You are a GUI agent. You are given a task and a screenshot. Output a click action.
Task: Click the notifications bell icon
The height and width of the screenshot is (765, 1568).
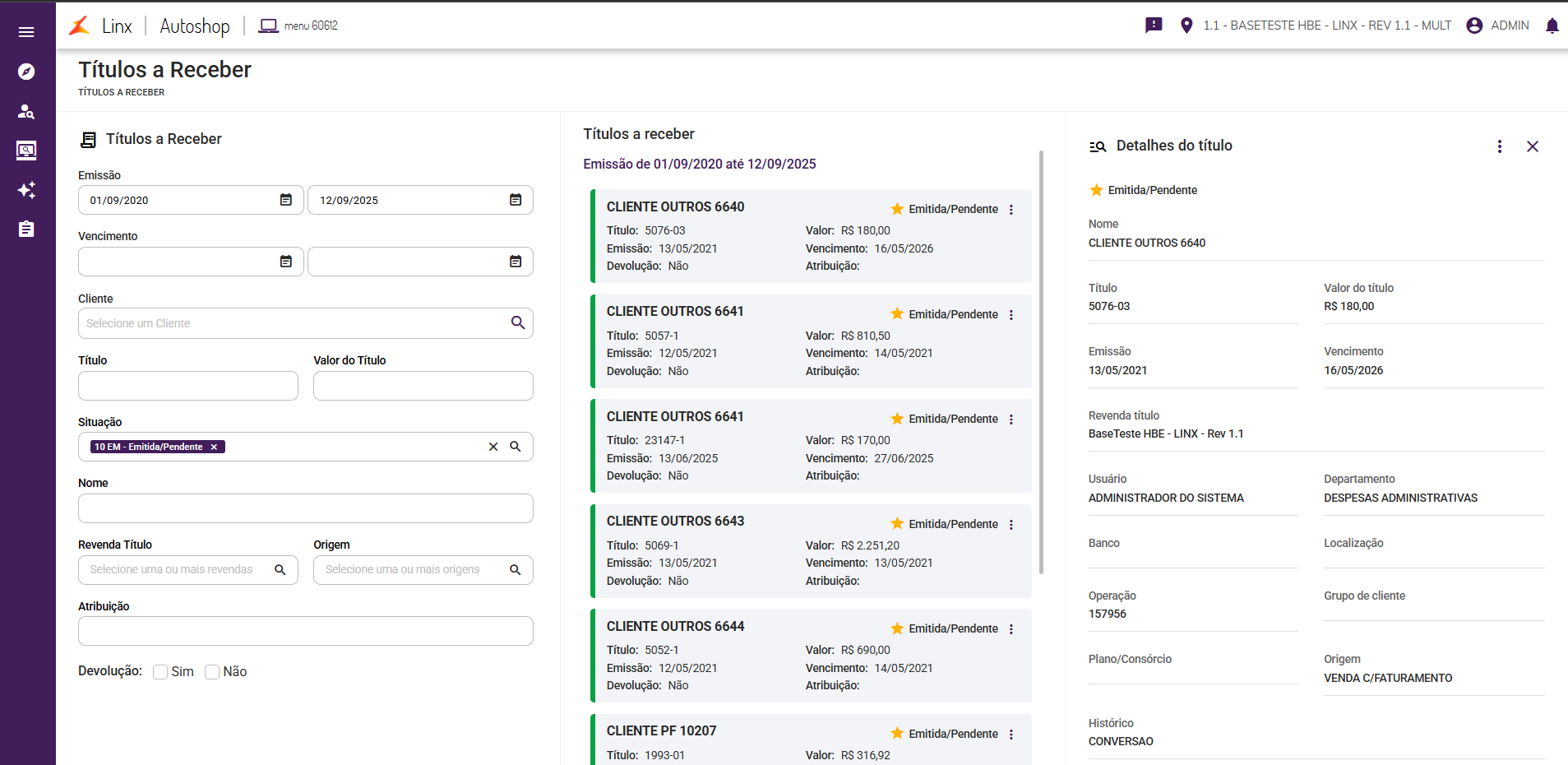[x=1552, y=25]
